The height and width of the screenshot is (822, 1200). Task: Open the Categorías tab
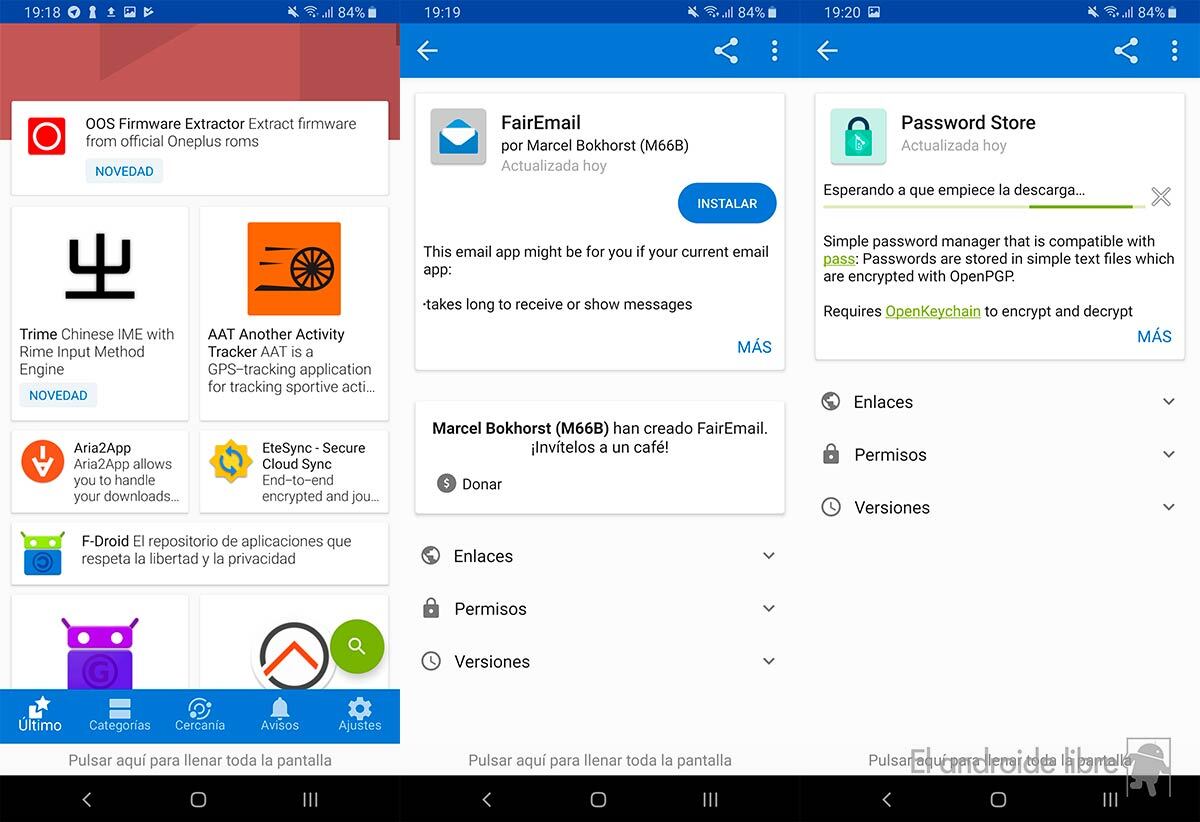[x=120, y=715]
